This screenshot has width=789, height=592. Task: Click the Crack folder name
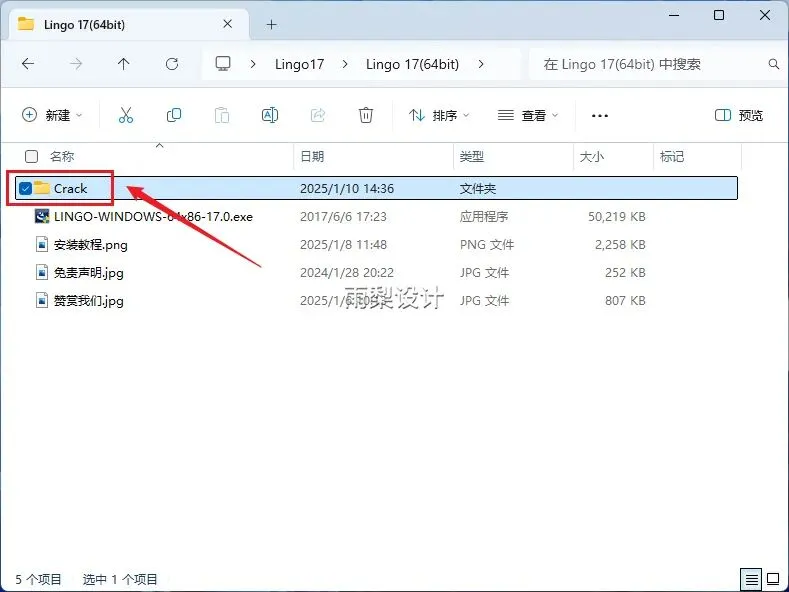coord(70,188)
